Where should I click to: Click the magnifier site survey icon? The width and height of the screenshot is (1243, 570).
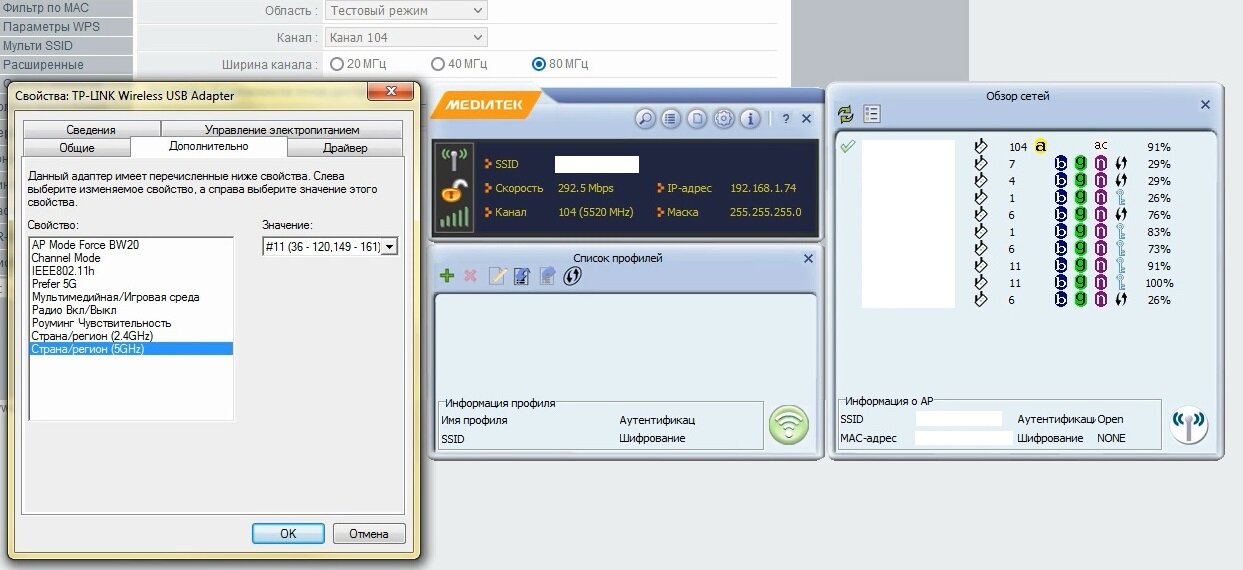(x=645, y=119)
